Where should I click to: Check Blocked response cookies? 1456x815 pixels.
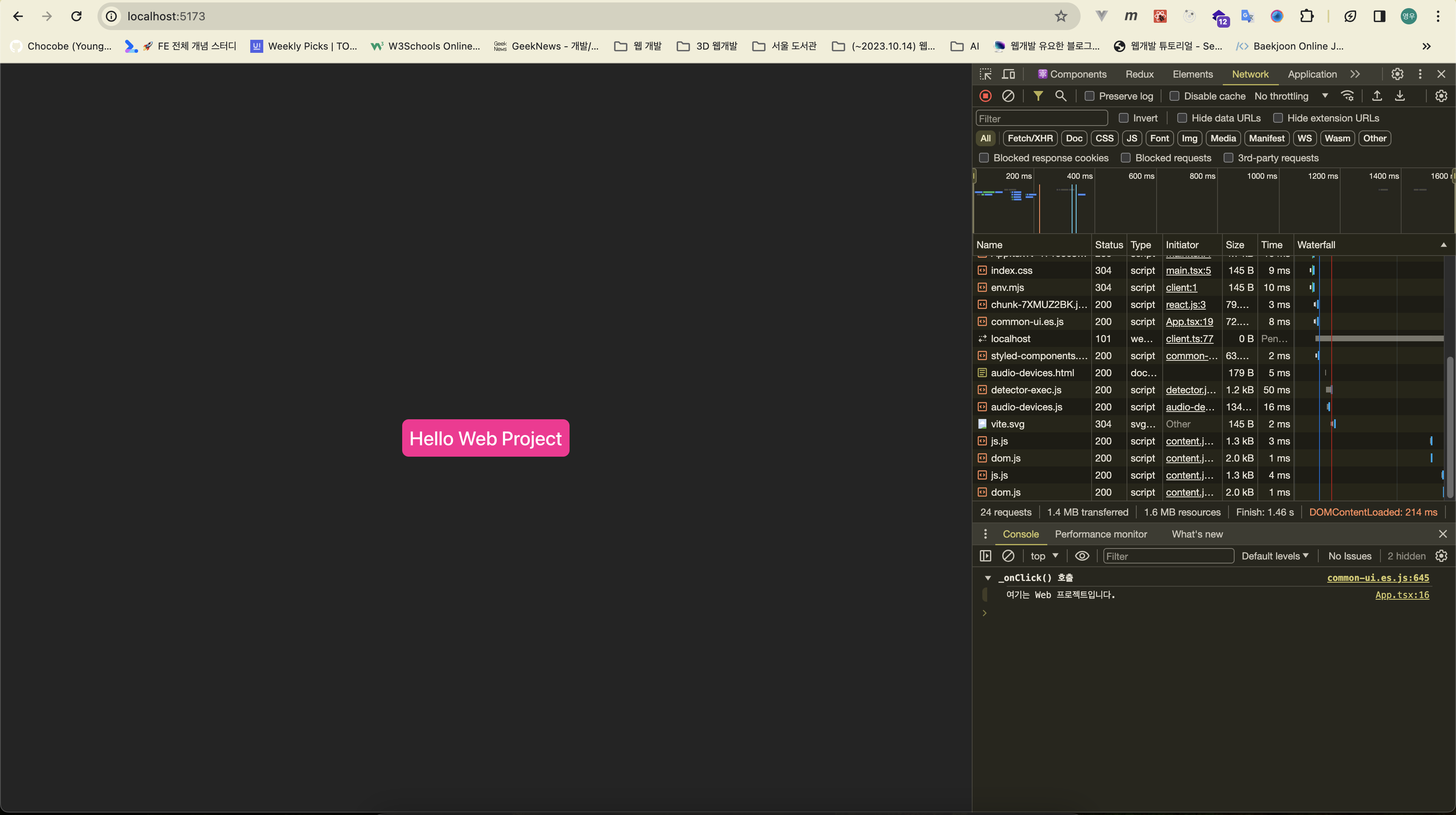[984, 158]
